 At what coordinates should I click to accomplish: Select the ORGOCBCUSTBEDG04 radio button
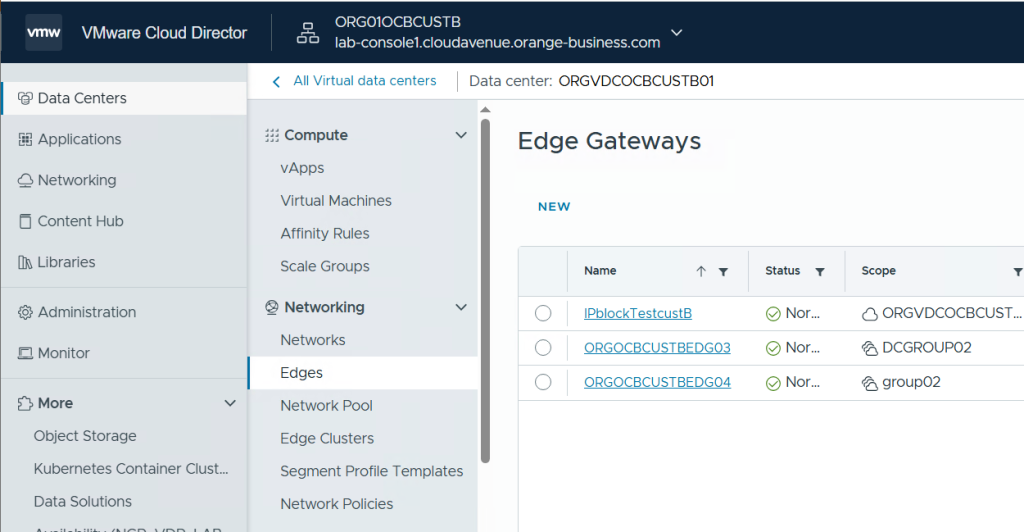[543, 382]
